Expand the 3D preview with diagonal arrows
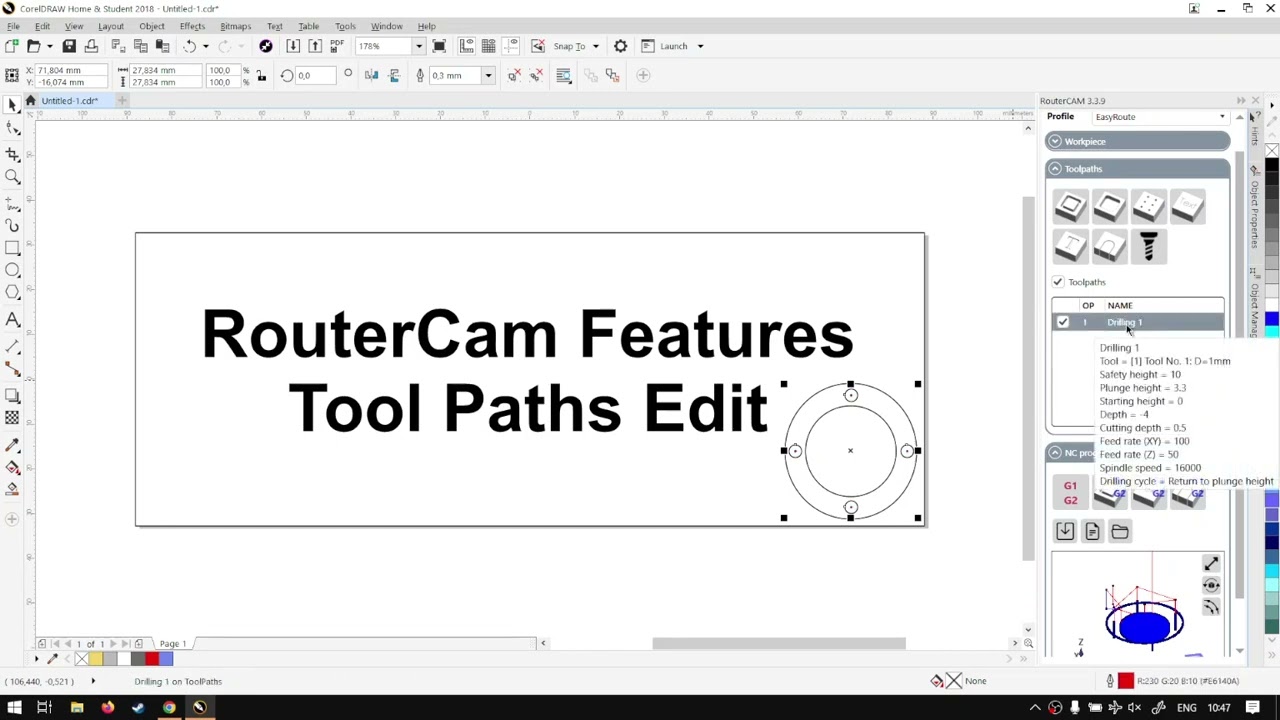Image resolution: width=1280 pixels, height=720 pixels. [1211, 564]
